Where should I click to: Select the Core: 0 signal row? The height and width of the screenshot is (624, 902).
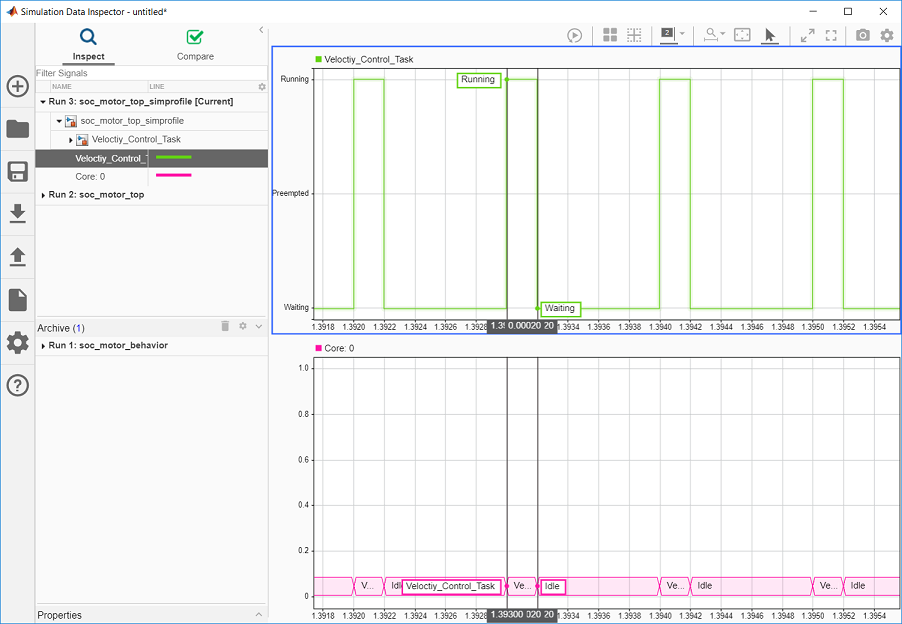151,177
